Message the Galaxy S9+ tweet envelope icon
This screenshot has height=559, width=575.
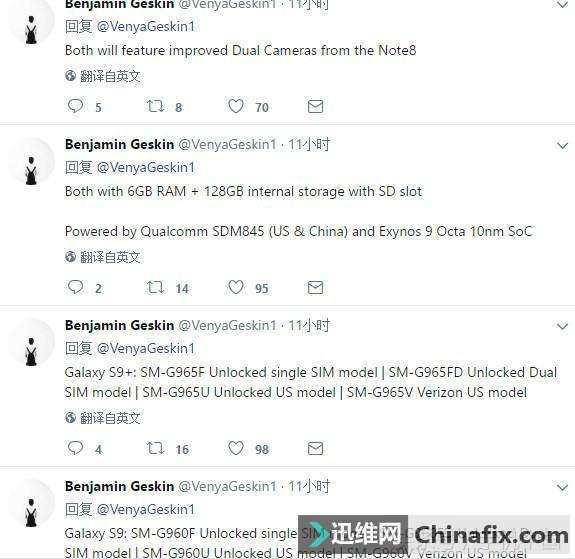tap(315, 448)
